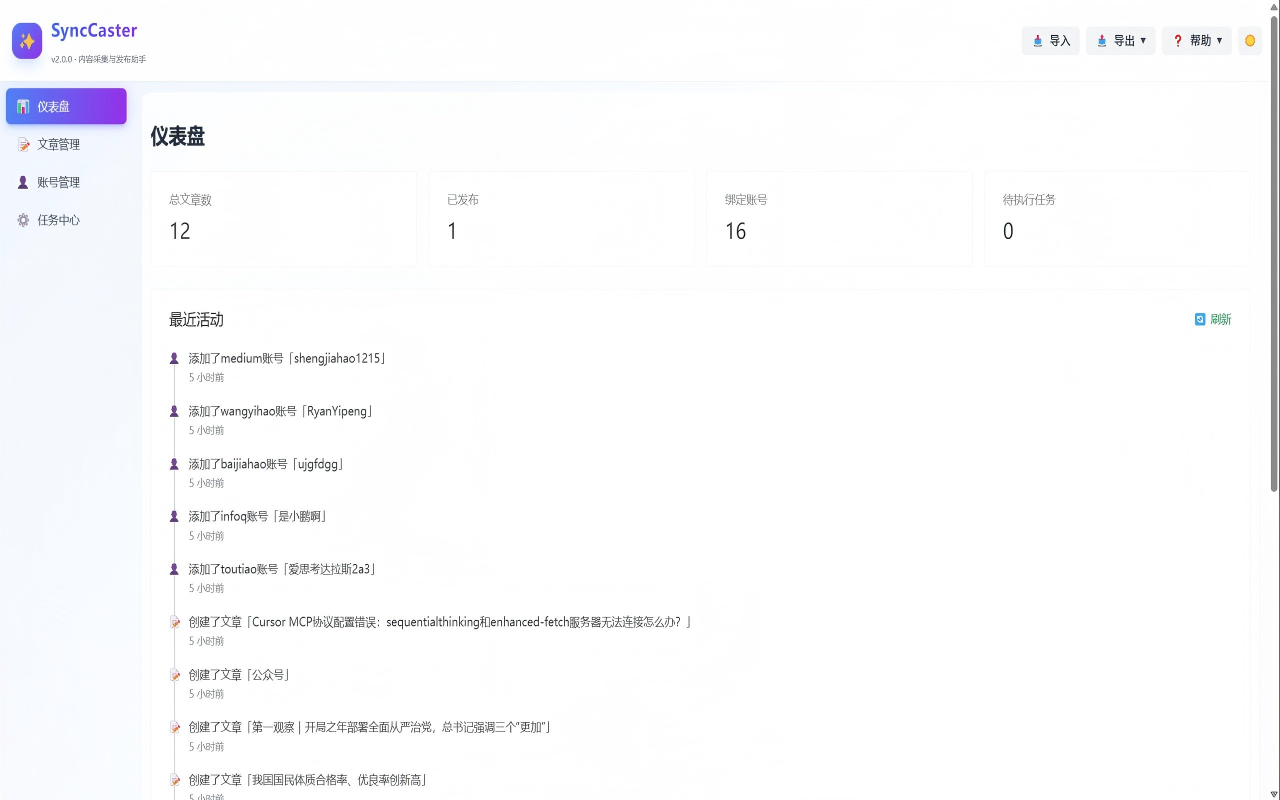Toggle the theme with the yellow sun button
Image resolution: width=1280 pixels, height=800 pixels.
1249,41
